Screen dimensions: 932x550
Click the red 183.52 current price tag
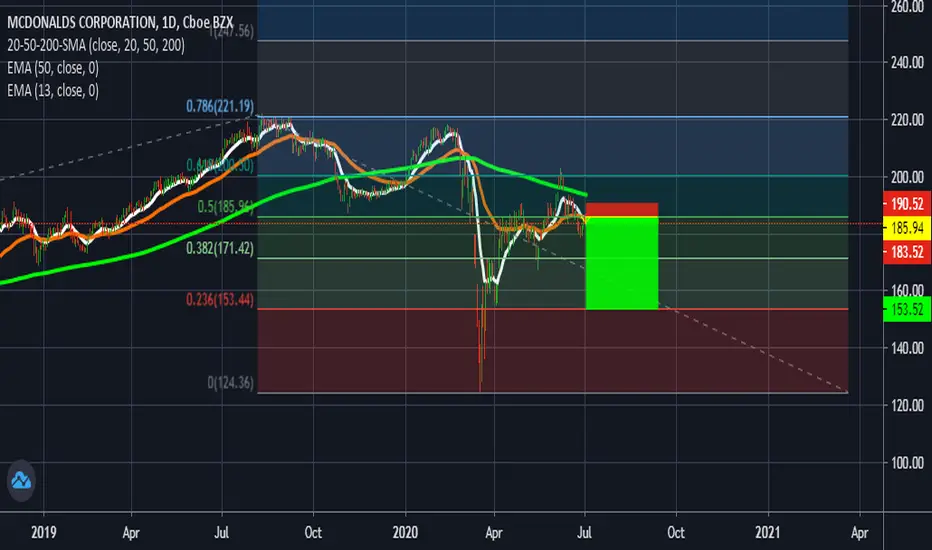(x=907, y=252)
